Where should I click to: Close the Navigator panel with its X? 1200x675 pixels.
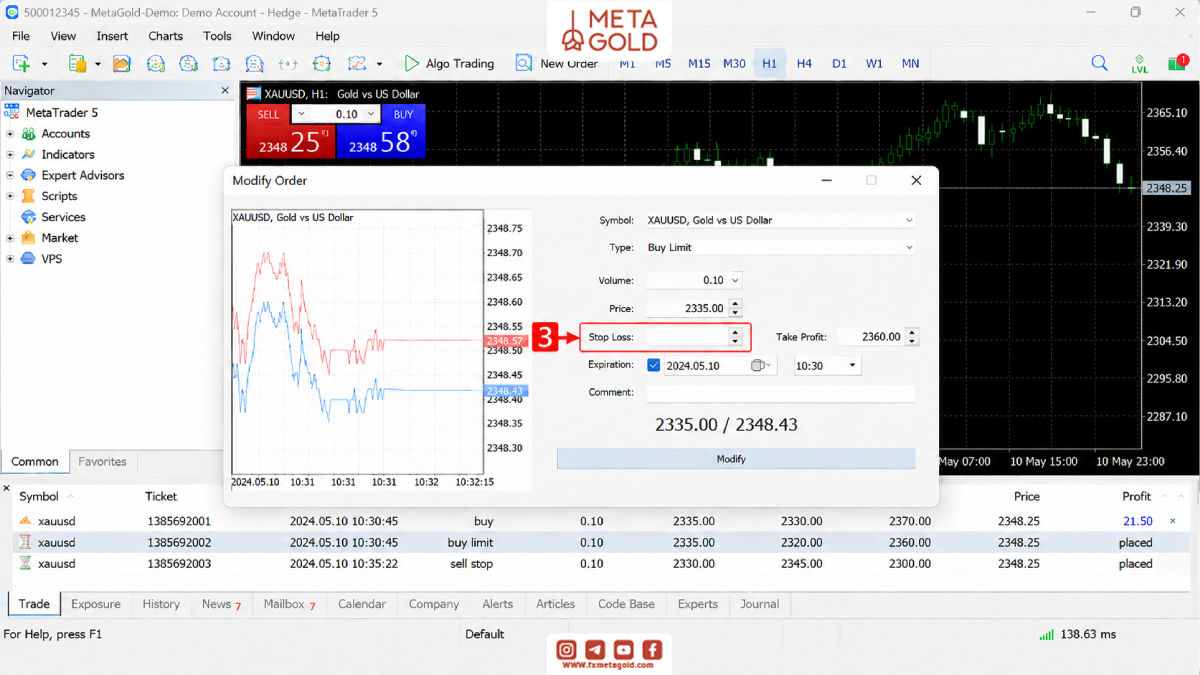(225, 90)
